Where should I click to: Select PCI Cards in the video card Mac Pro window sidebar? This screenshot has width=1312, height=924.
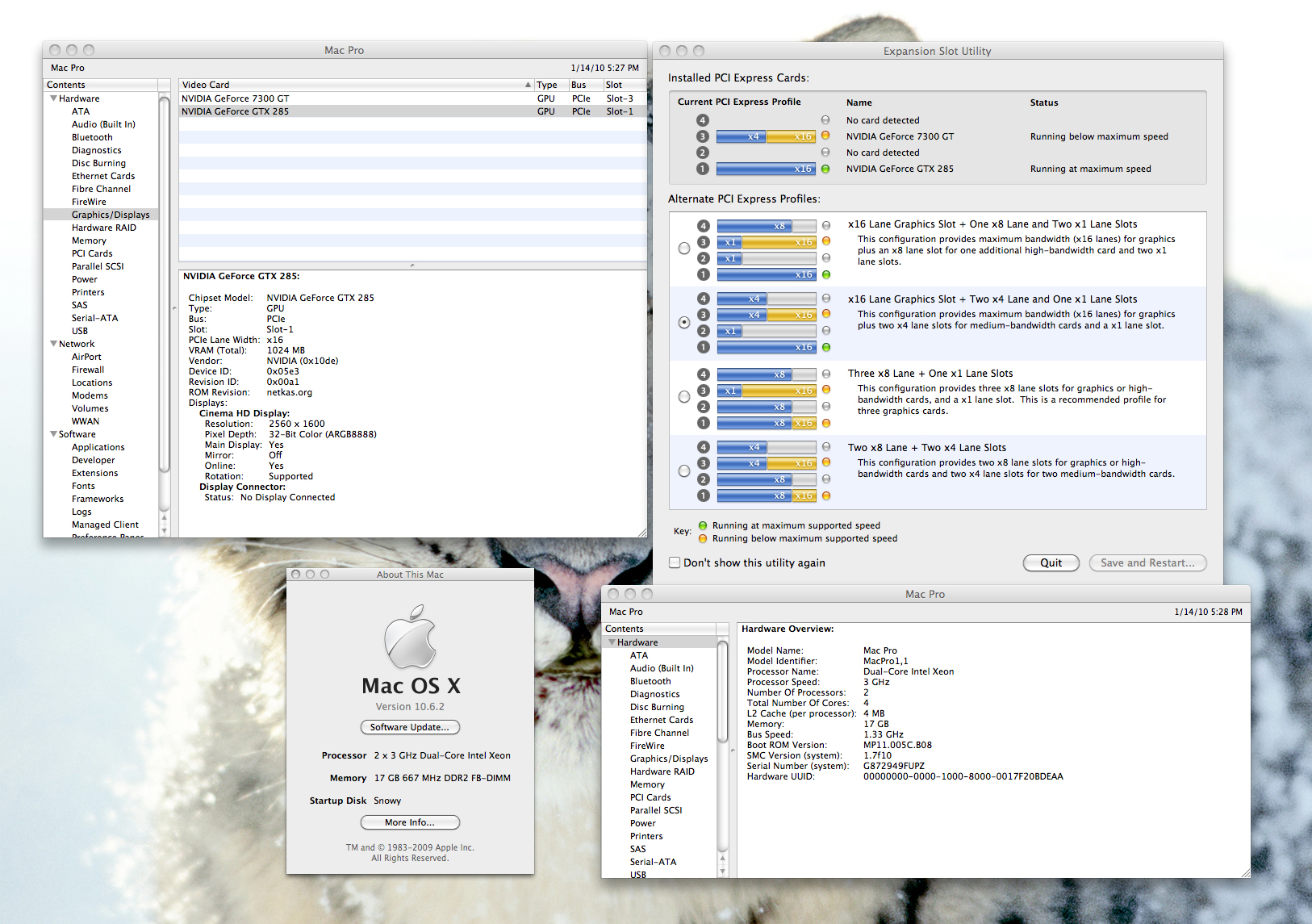click(x=92, y=253)
